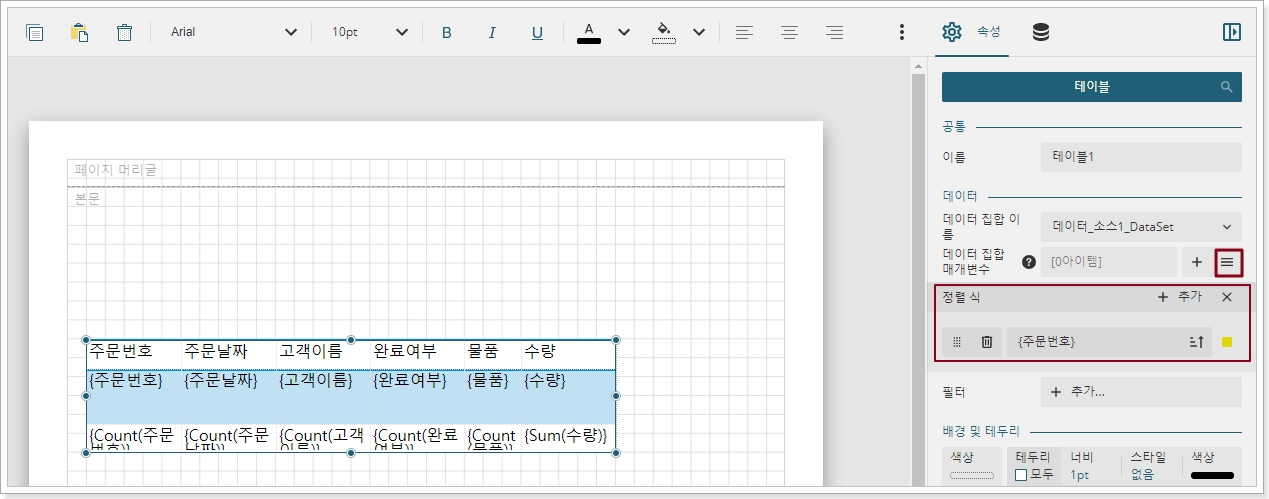The height and width of the screenshot is (499, 1269).
Task: Toggle bold text formatting
Action: tap(447, 32)
